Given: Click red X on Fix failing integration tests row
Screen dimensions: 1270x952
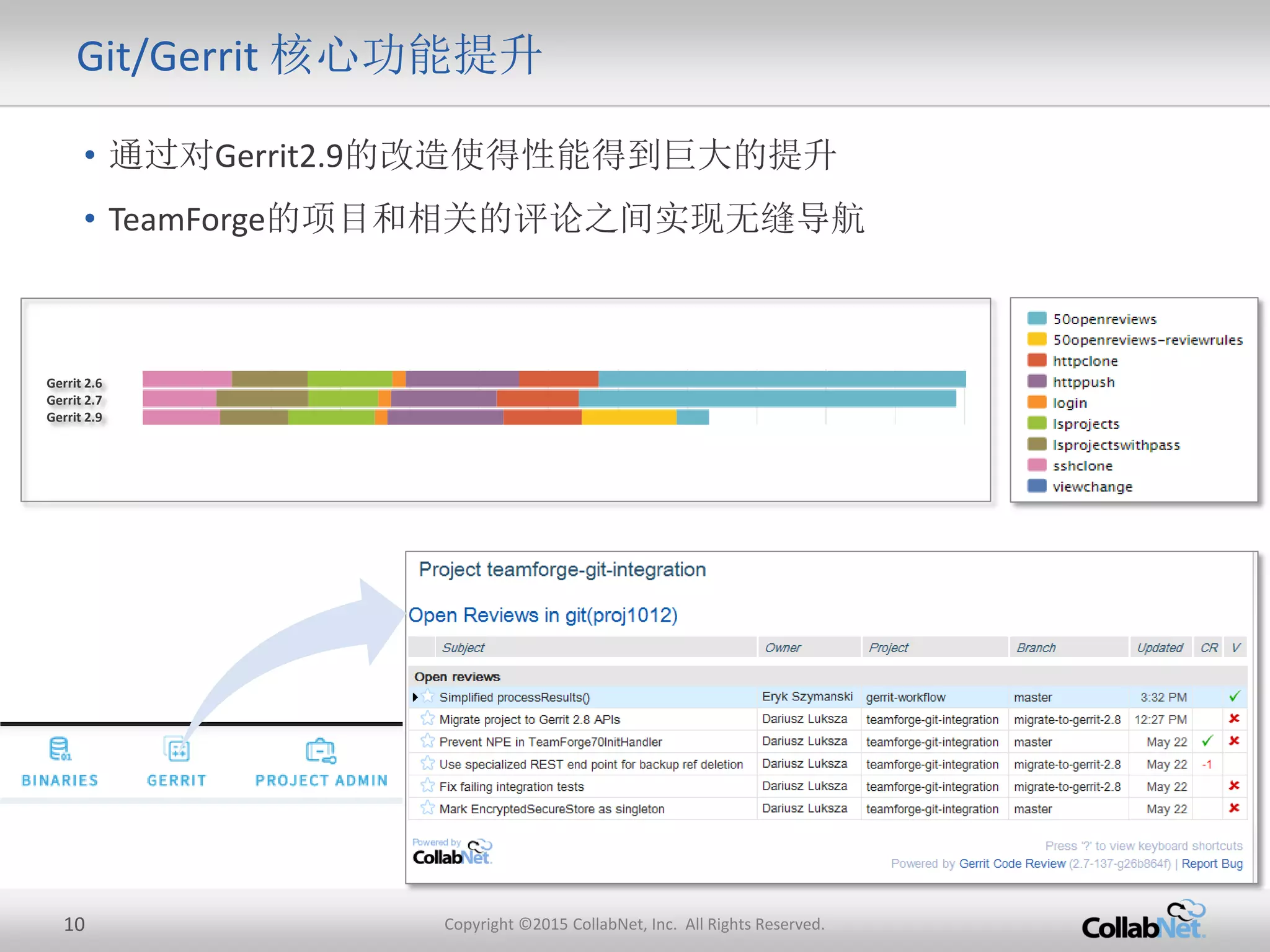Looking at the screenshot, I should [x=1234, y=785].
